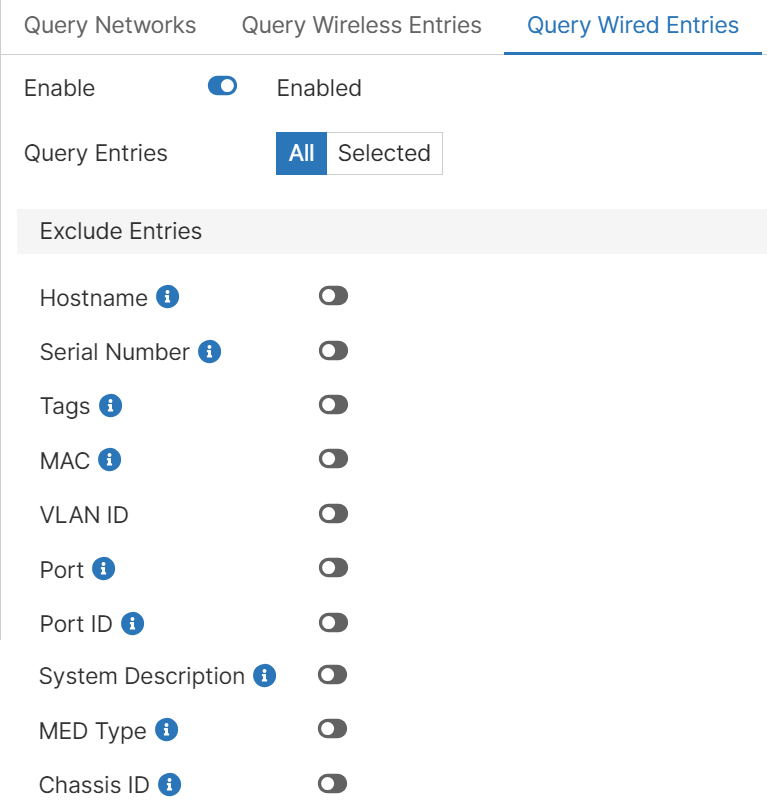Click the Serial Number info icon

click(209, 352)
